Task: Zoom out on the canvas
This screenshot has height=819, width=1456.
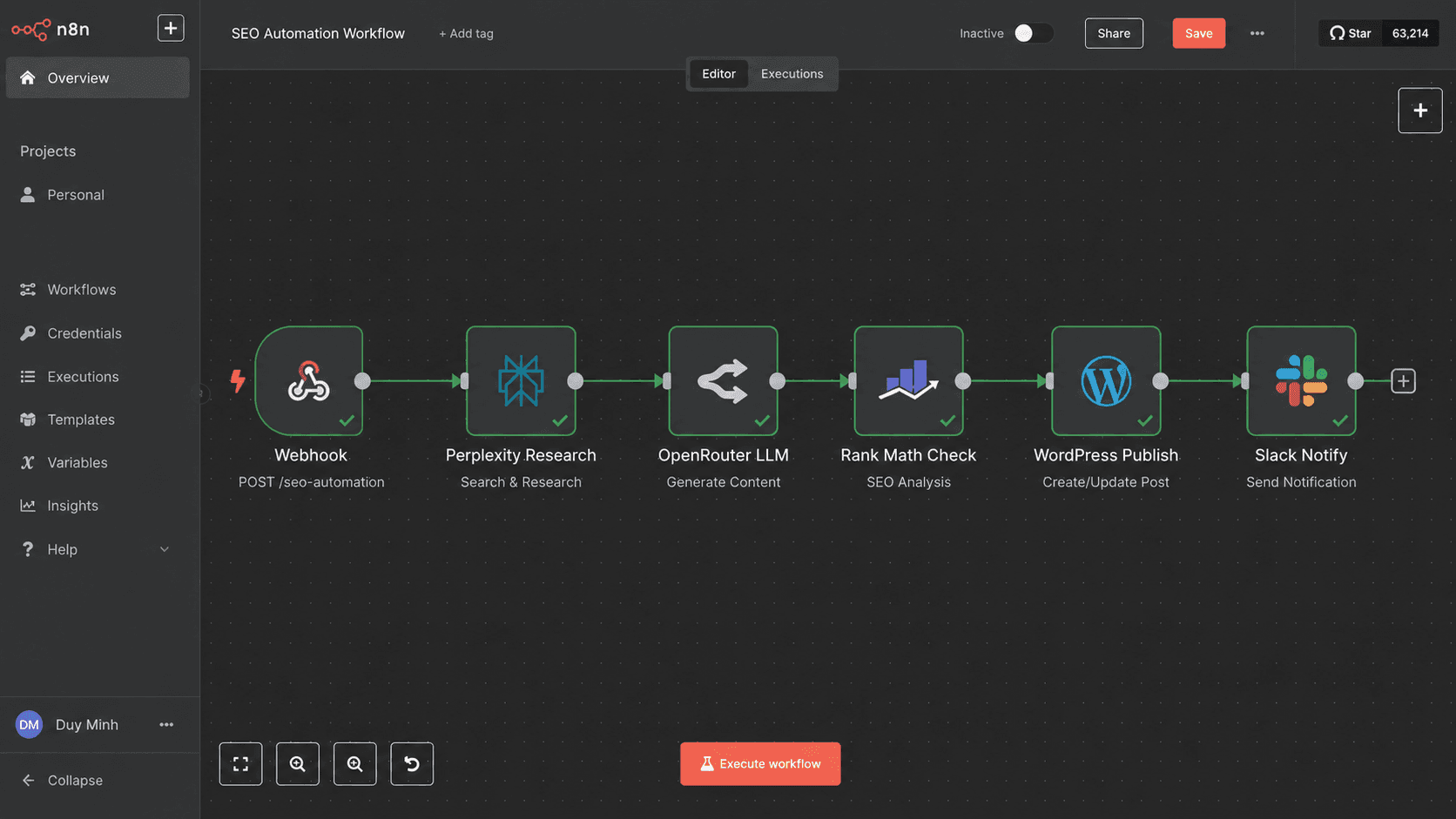Action: [354, 764]
